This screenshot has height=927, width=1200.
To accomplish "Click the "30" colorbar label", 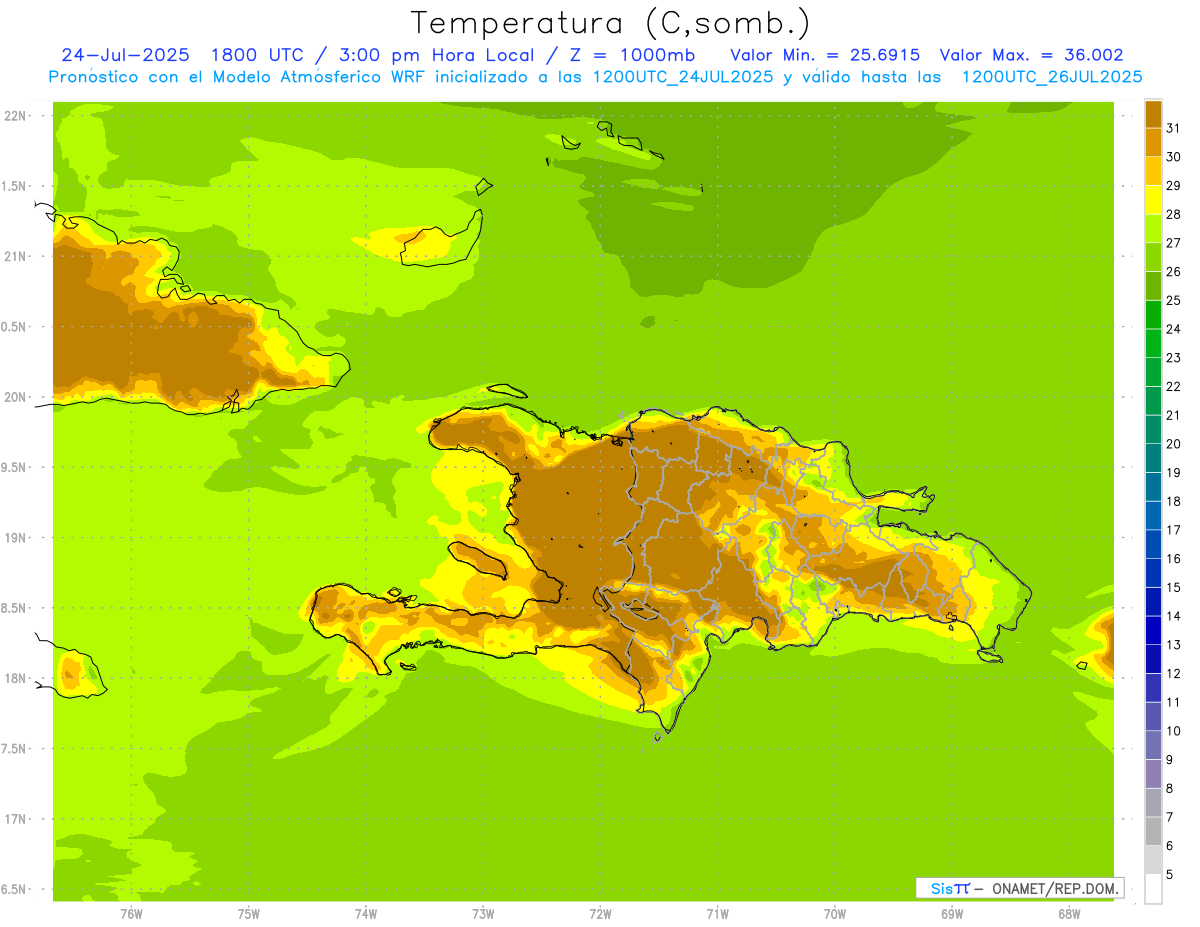I will coord(1173,157).
